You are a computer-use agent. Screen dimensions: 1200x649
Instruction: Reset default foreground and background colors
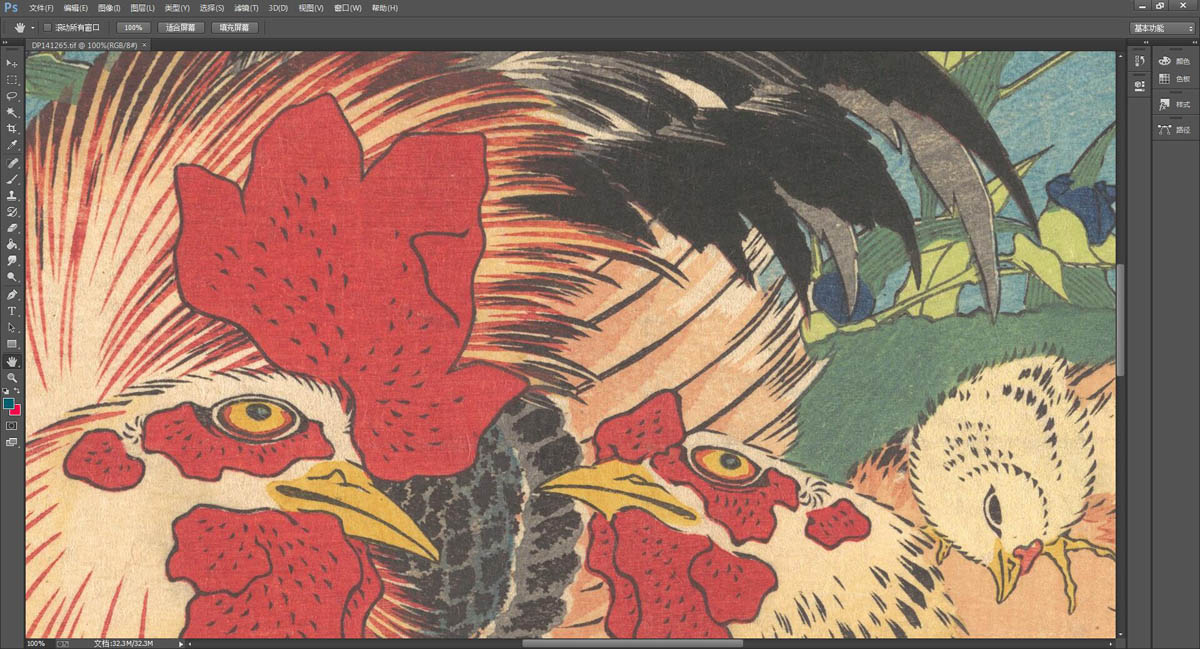(x=6, y=391)
